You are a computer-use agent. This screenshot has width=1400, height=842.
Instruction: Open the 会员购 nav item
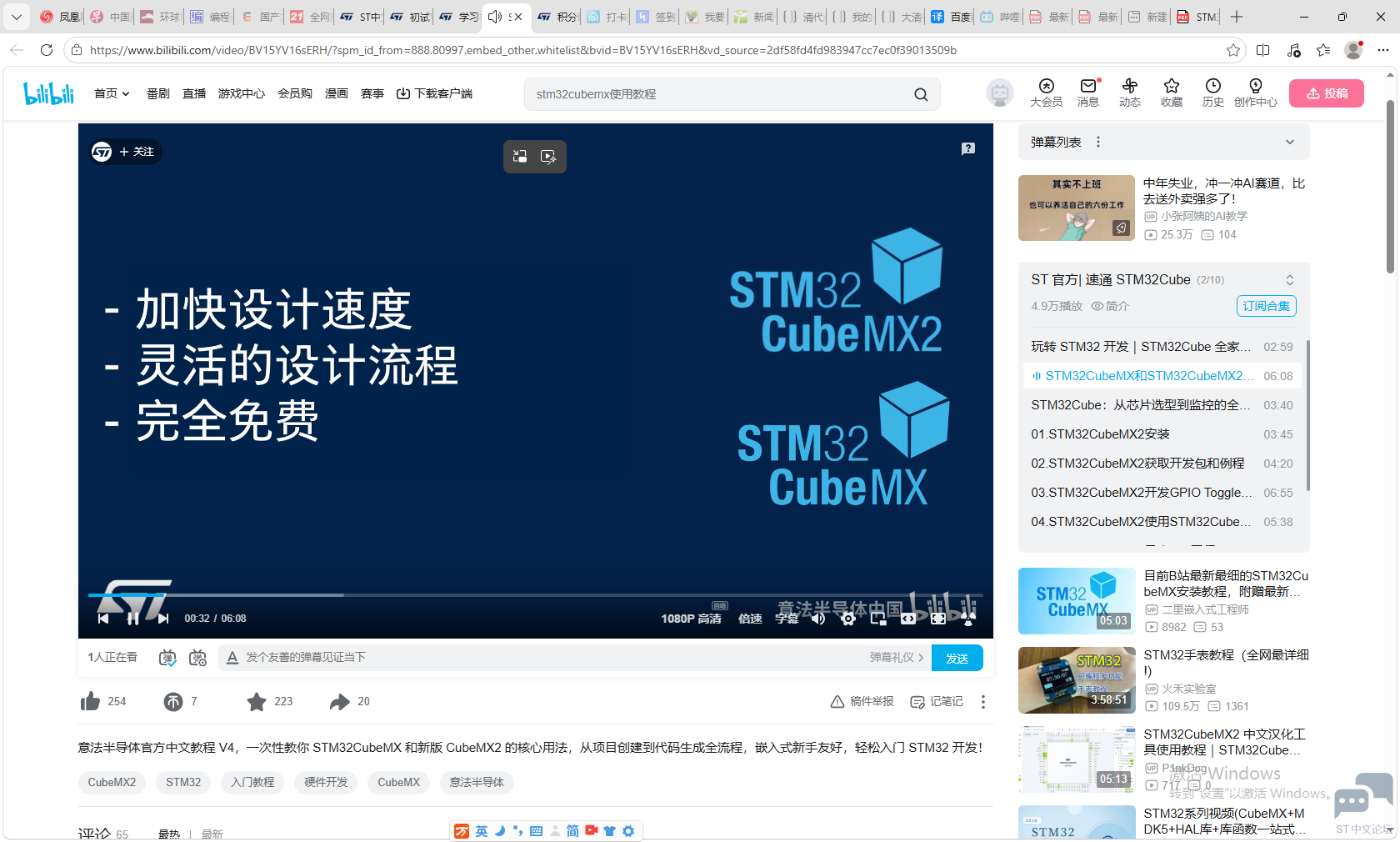click(x=295, y=93)
